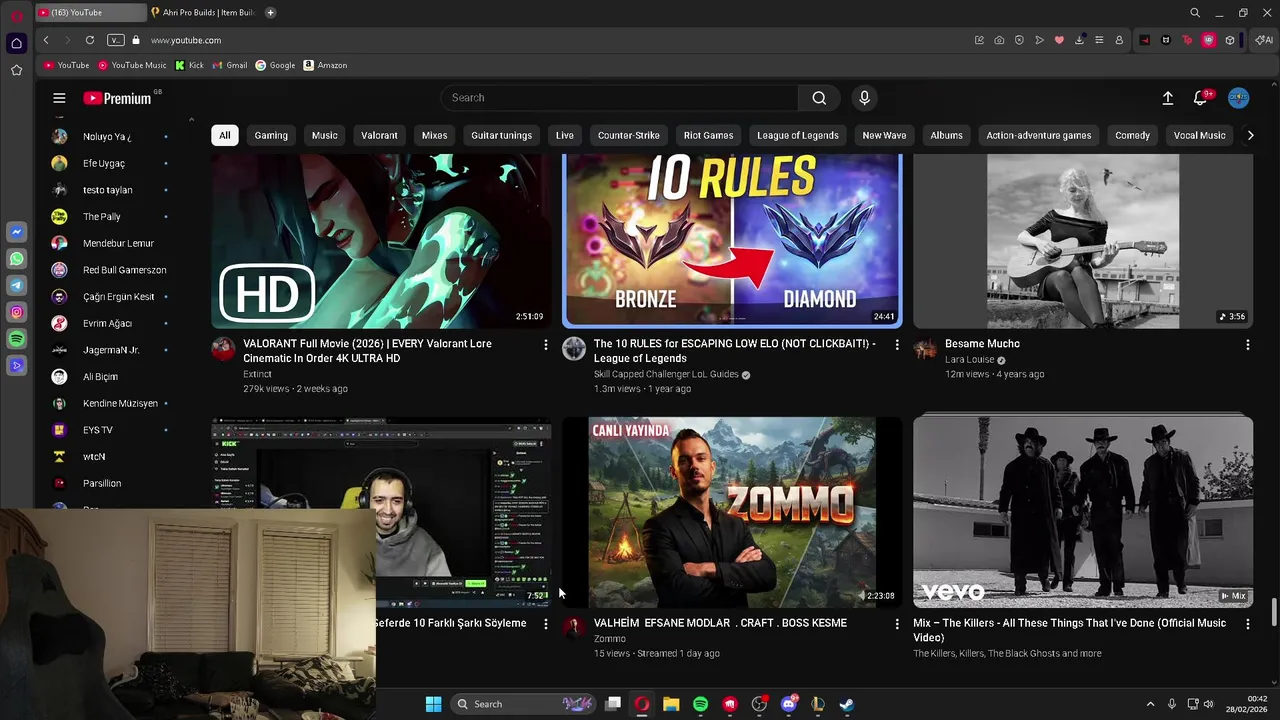Select the Guitar tunings filter chip
This screenshot has height=720, width=1280.
tap(502, 135)
